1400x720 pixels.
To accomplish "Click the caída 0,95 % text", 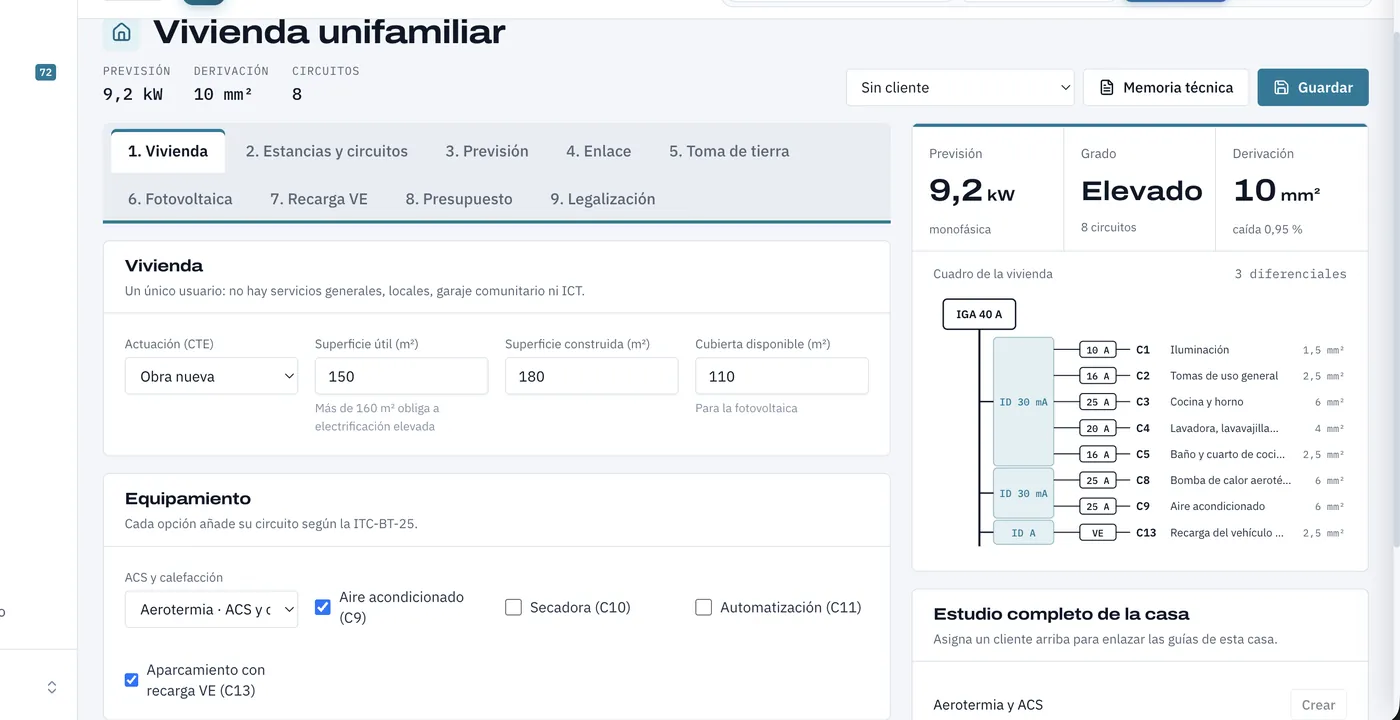I will [1267, 229].
